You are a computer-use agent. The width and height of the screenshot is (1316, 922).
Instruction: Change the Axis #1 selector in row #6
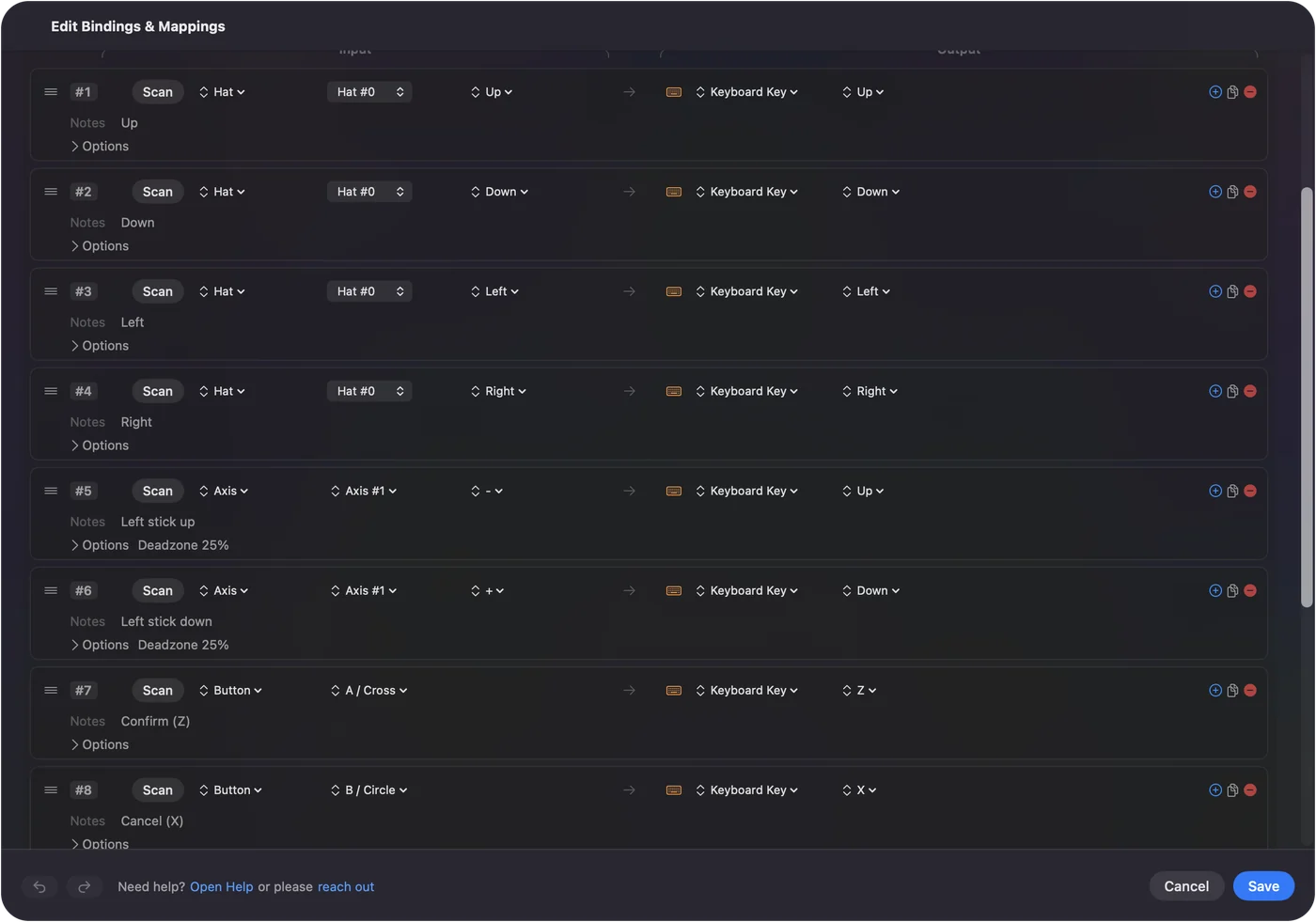[364, 590]
